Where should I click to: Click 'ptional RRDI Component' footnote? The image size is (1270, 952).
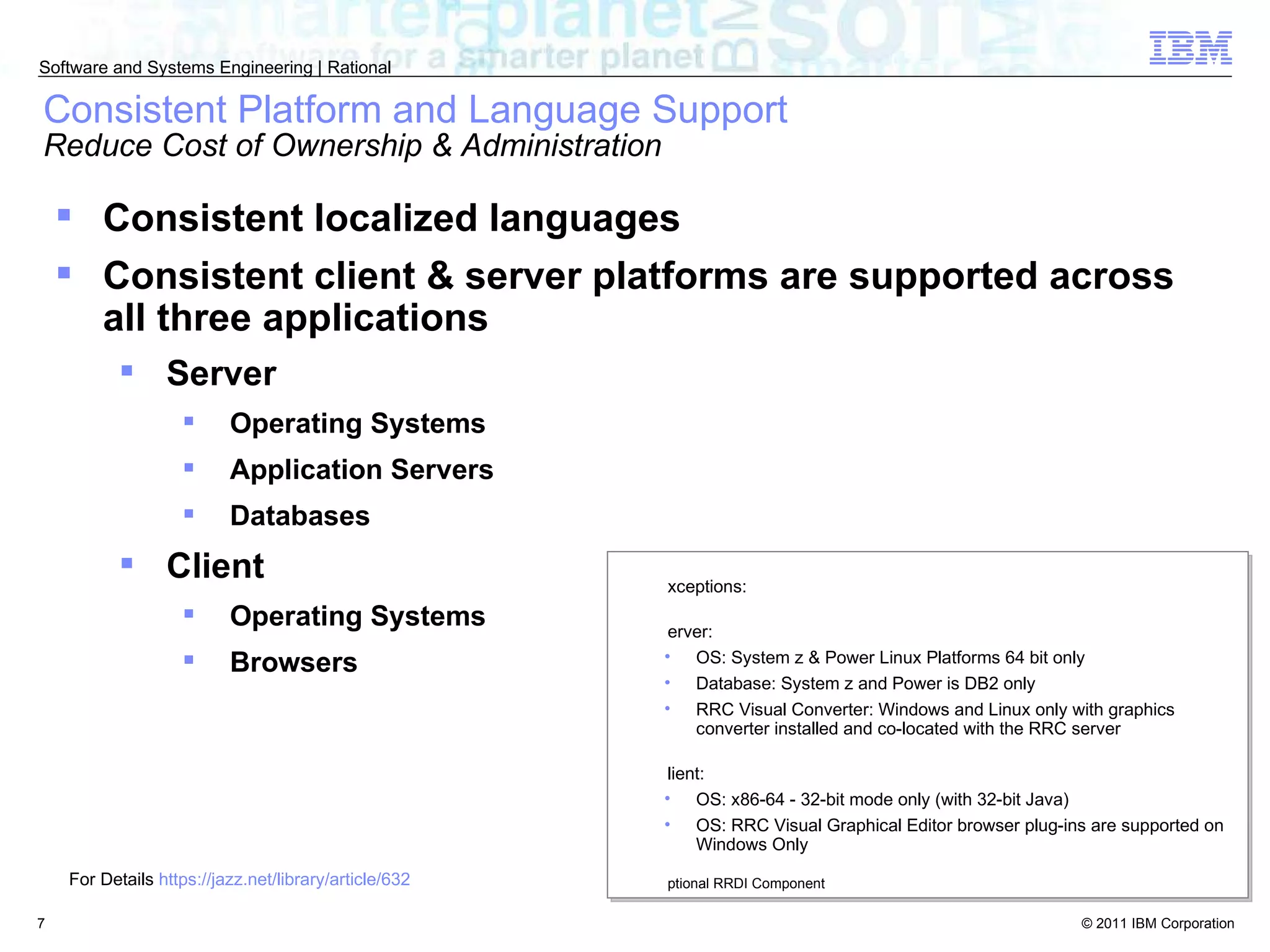point(746,884)
